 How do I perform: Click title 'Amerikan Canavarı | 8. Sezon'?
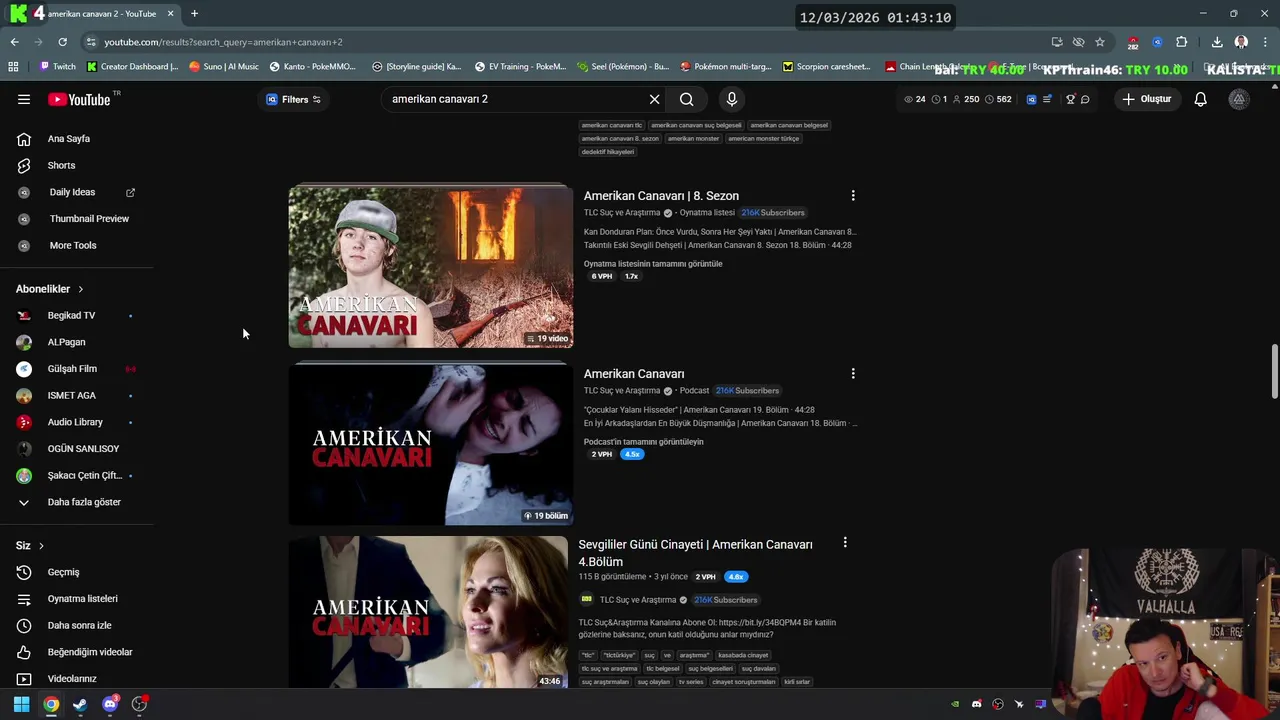coord(661,196)
